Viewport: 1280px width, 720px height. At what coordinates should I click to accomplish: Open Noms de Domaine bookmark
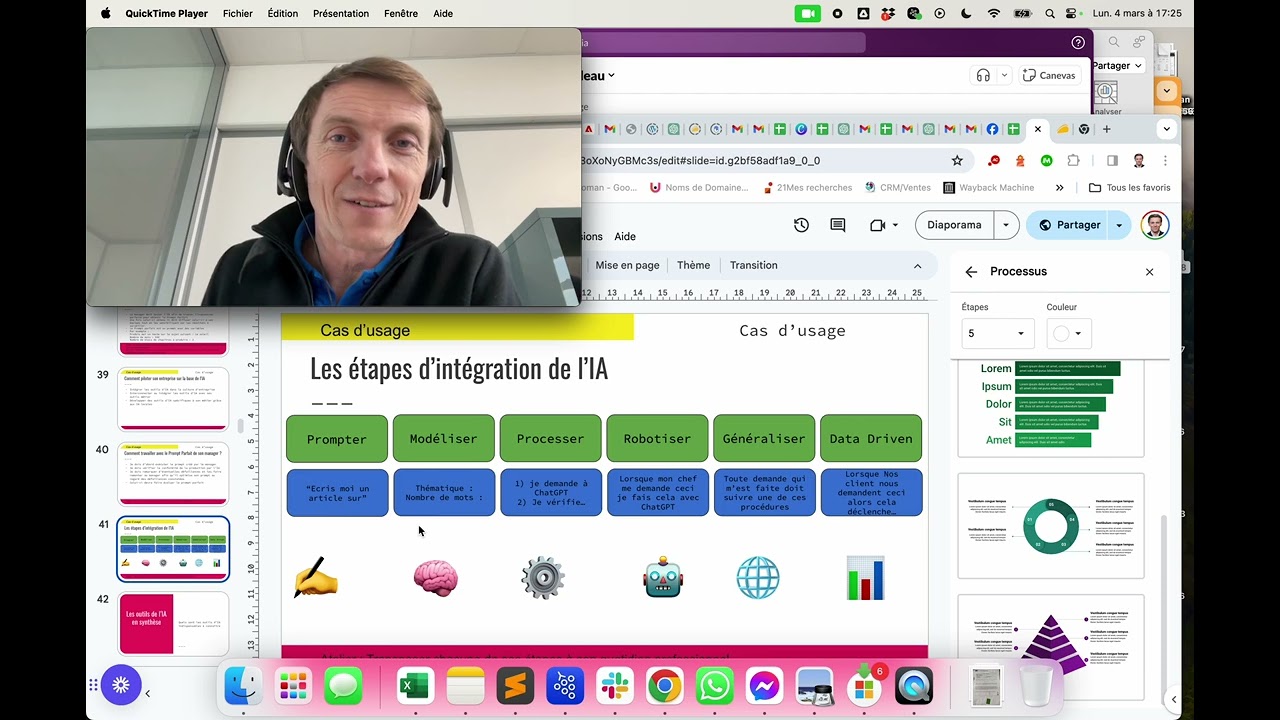tap(699, 187)
